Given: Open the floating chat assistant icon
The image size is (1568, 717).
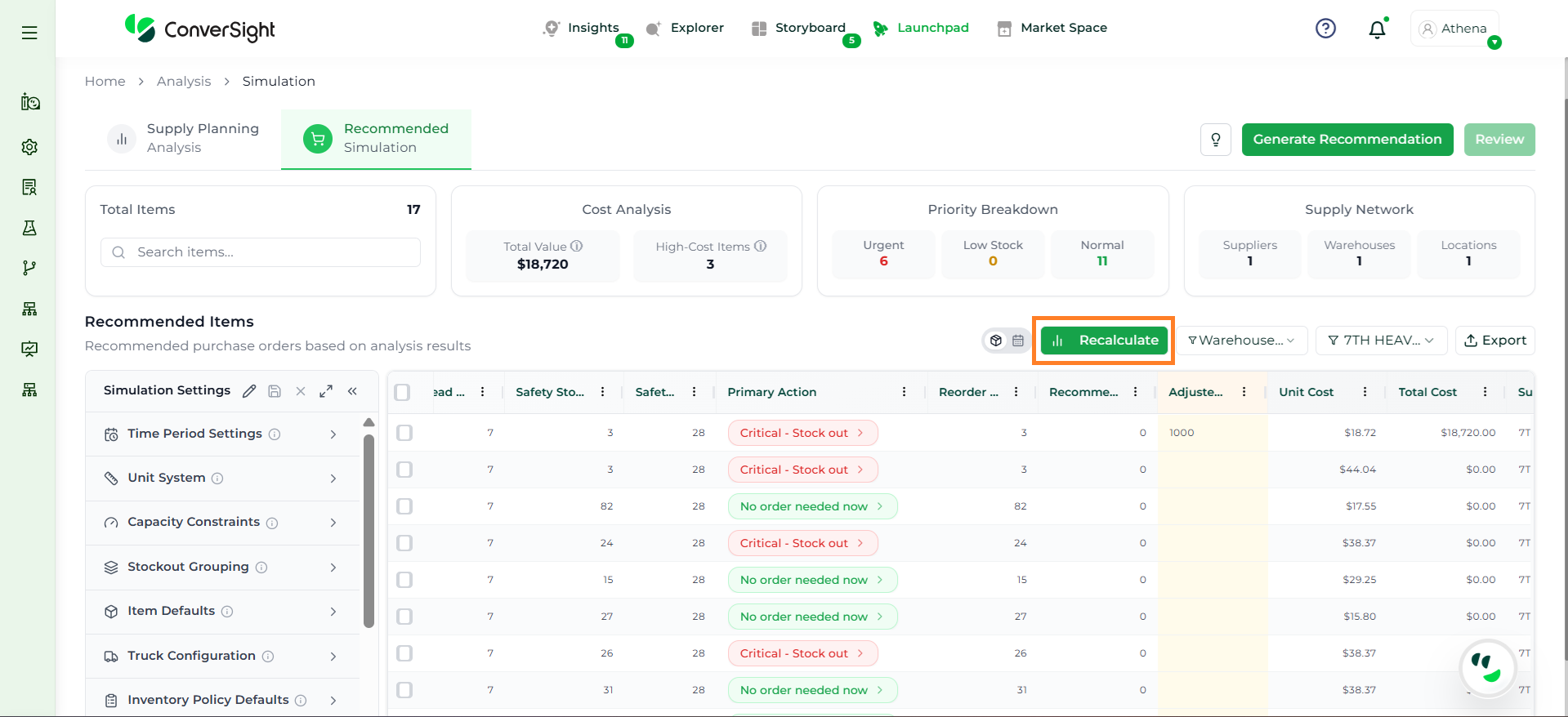Looking at the screenshot, I should (x=1486, y=667).
